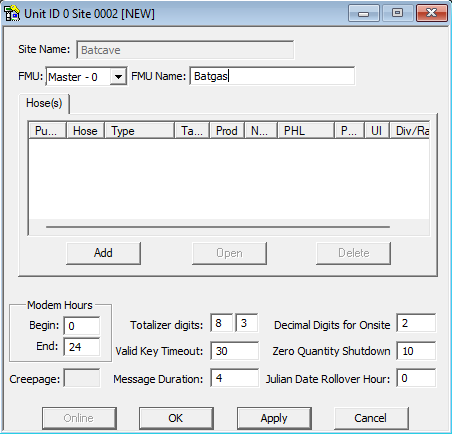Click the Message Duration field
Image resolution: width=452 pixels, height=434 pixels.
tap(235, 378)
